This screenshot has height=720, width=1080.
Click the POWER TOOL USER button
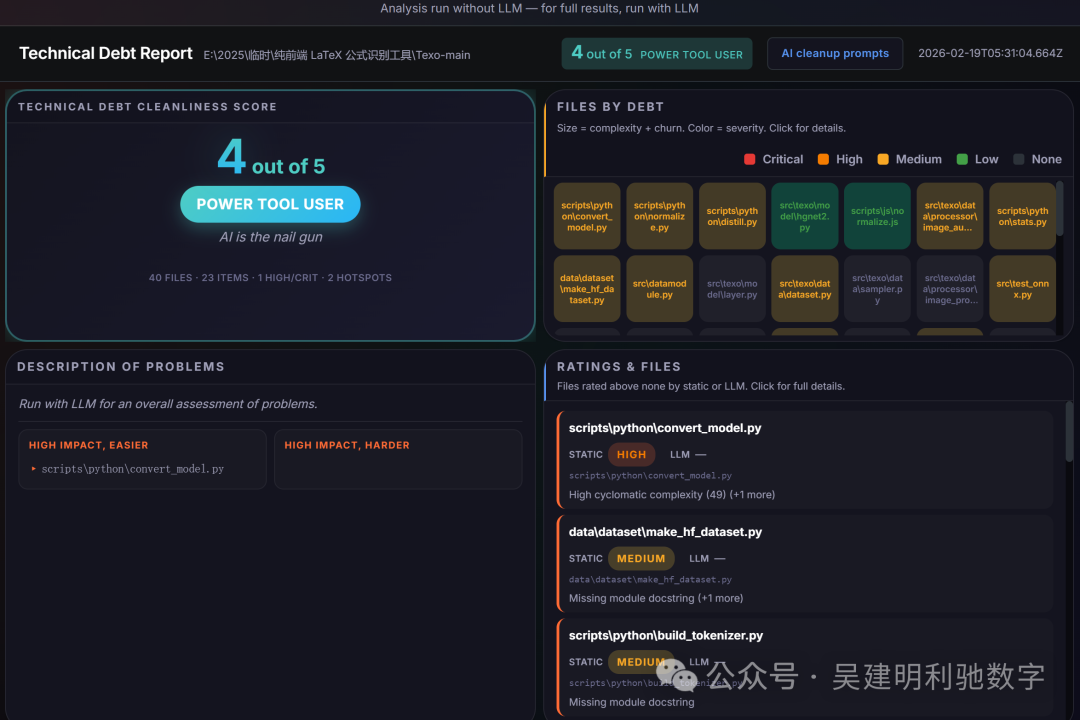(270, 203)
